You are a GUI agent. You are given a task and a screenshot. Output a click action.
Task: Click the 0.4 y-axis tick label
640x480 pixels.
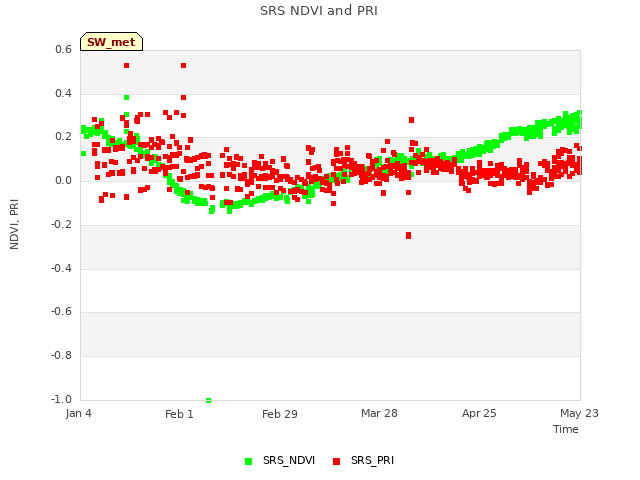tap(63, 93)
